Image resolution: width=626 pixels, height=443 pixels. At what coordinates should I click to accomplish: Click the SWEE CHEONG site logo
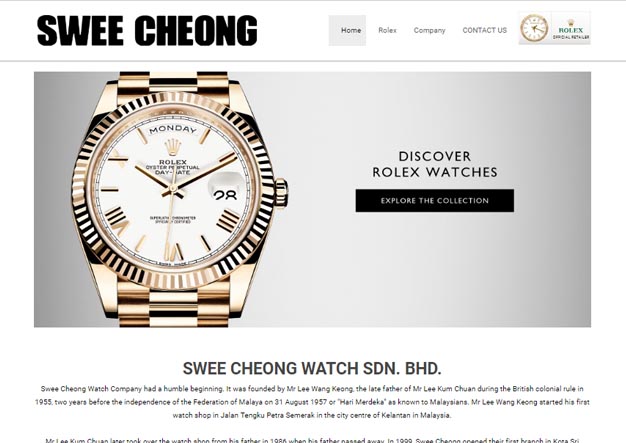(147, 30)
